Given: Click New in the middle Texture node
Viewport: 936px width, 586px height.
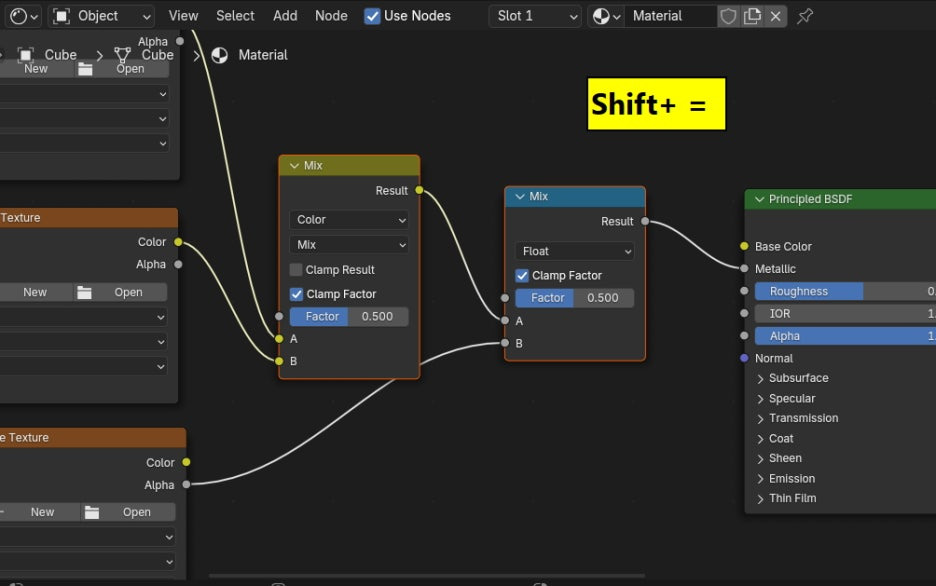Looking at the screenshot, I should [x=35, y=292].
